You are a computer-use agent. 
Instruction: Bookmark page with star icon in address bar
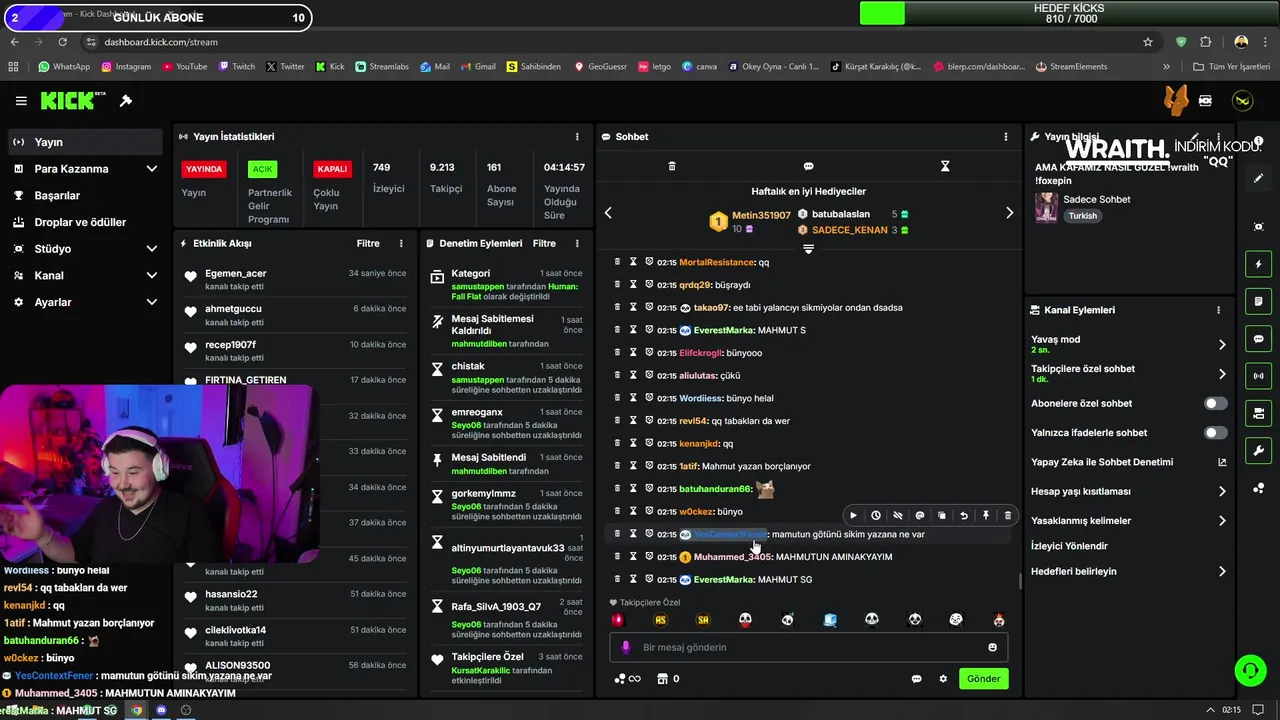1148,42
